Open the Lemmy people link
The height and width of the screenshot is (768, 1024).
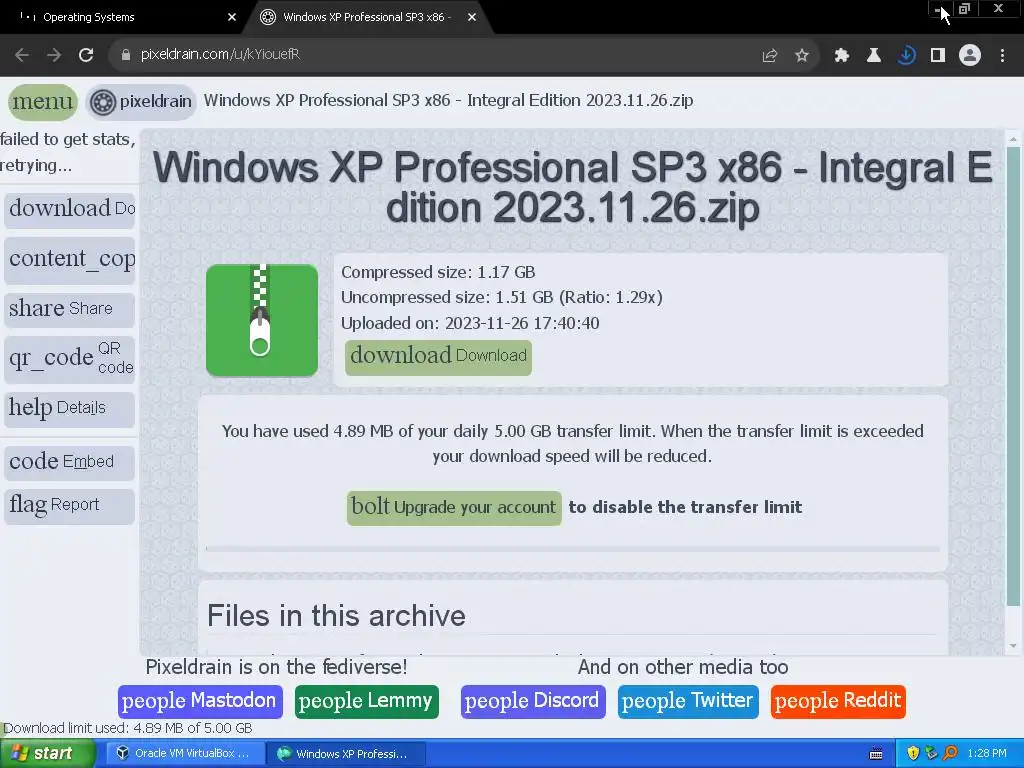pos(366,701)
